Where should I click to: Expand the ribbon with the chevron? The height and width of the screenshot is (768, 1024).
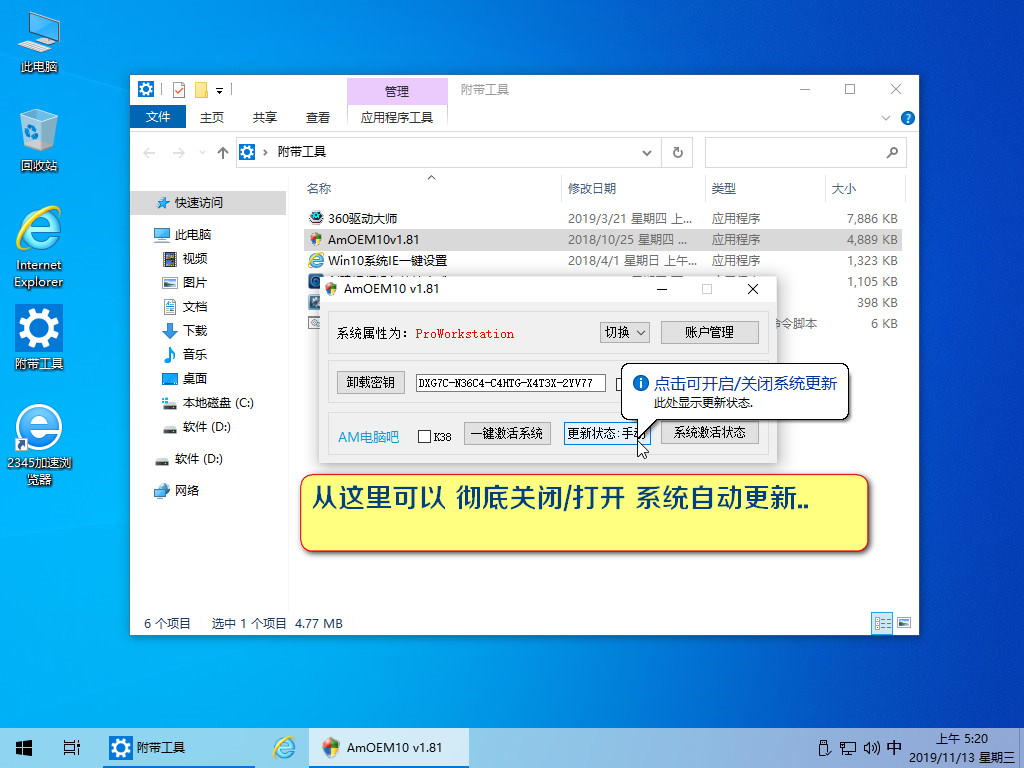coord(886,118)
